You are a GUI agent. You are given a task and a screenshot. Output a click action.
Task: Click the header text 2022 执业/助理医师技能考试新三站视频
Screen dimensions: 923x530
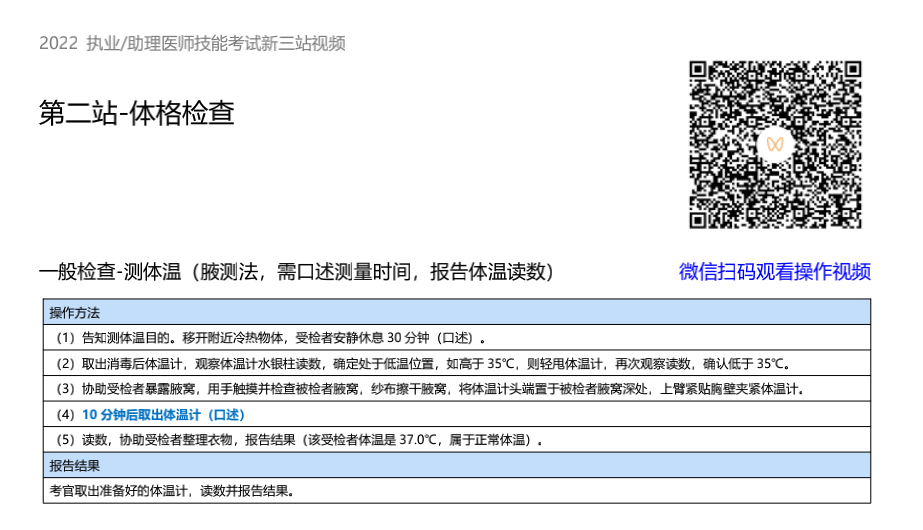click(192, 43)
